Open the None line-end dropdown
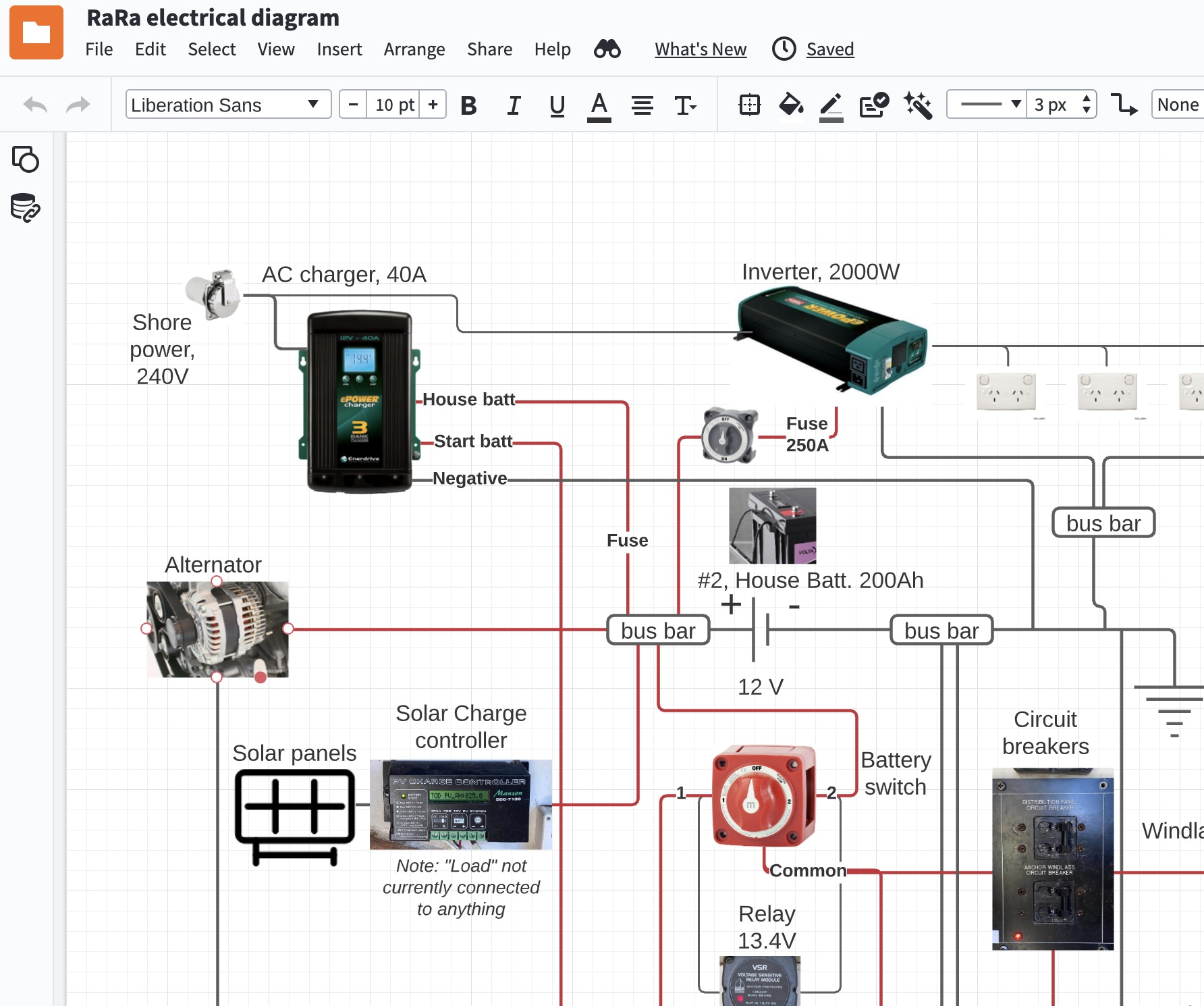Screen dimensions: 1204x1006 pos(1178,105)
